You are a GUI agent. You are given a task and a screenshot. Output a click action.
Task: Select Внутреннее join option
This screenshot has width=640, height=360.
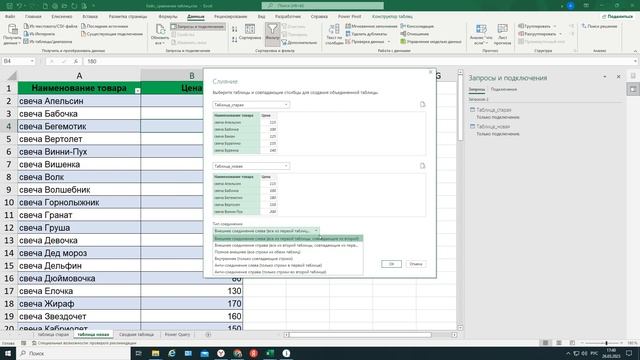(x=287, y=258)
